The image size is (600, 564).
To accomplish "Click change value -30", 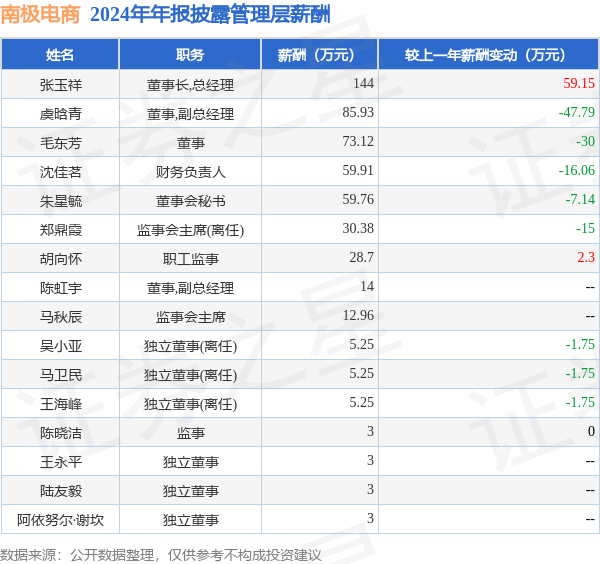I will pyautogui.click(x=585, y=141).
